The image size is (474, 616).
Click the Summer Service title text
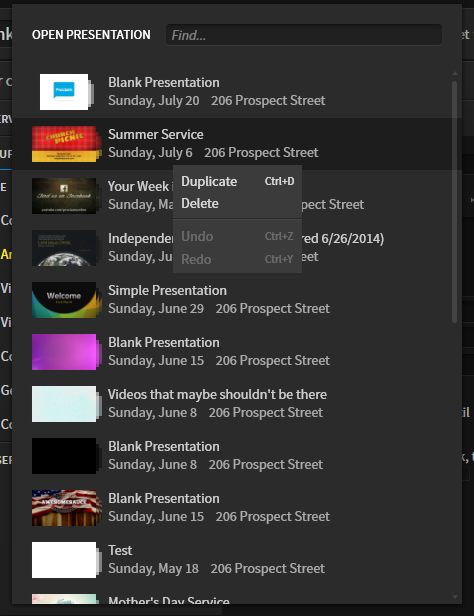(156, 134)
